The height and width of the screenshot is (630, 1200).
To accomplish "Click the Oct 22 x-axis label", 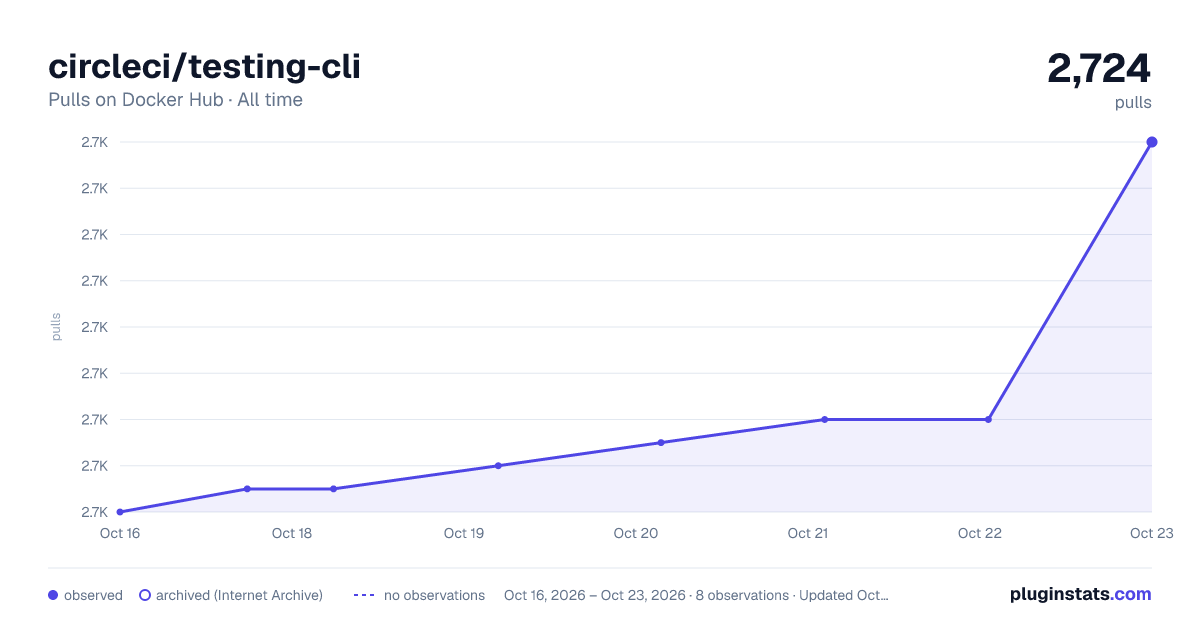I will click(x=980, y=533).
